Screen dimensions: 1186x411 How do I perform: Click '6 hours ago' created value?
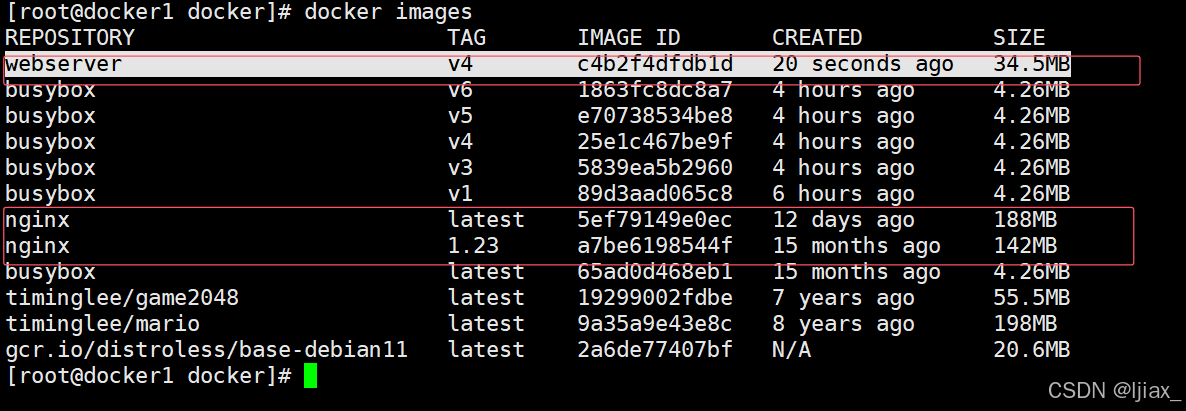tap(843, 194)
